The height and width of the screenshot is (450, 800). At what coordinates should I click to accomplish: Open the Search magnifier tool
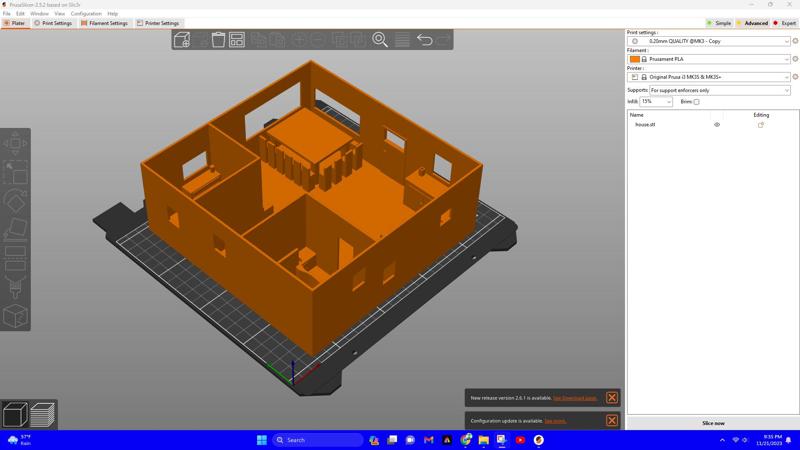380,40
